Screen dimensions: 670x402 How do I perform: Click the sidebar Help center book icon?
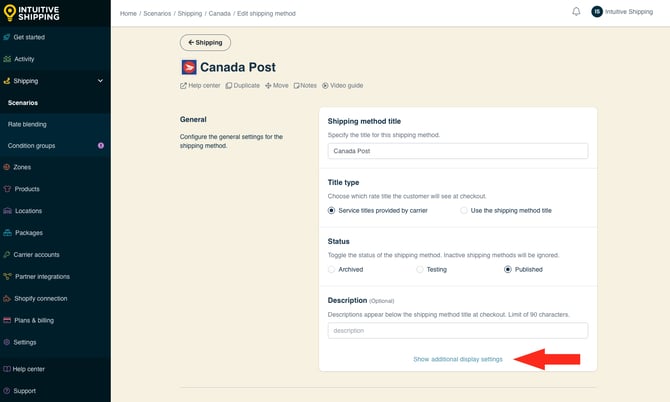(x=6, y=369)
